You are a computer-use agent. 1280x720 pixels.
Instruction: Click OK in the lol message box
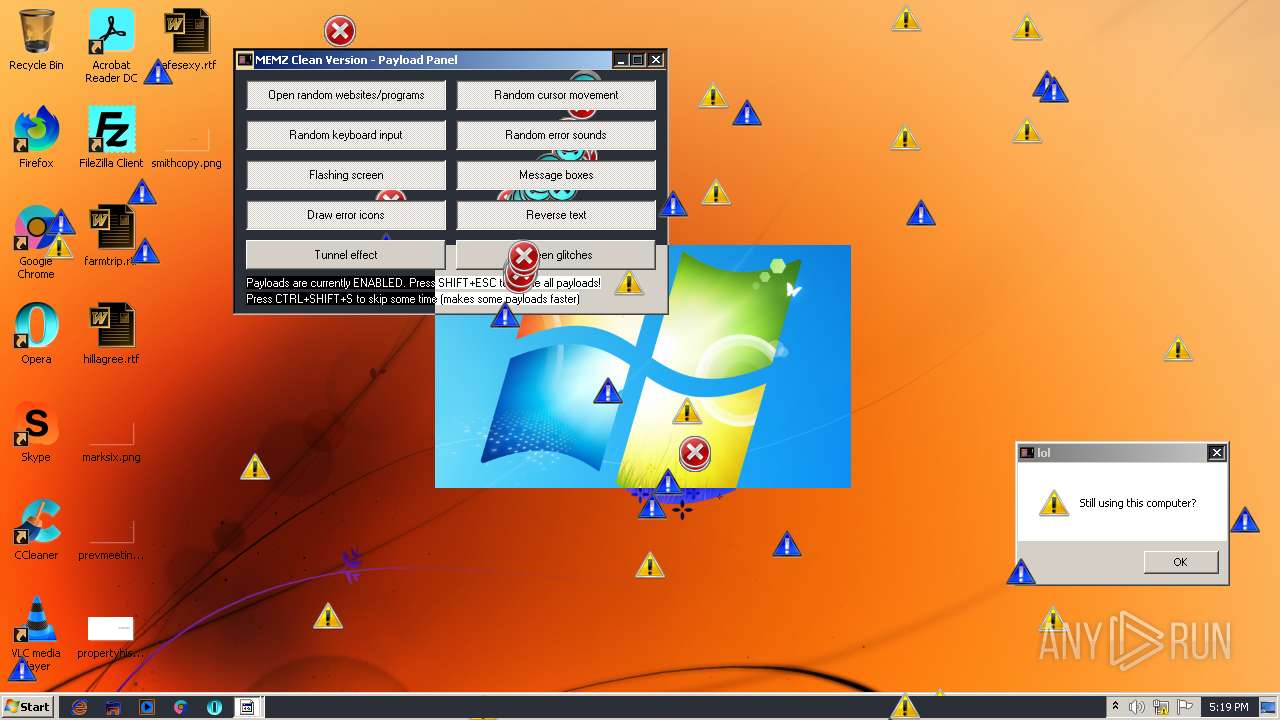pyautogui.click(x=1181, y=562)
